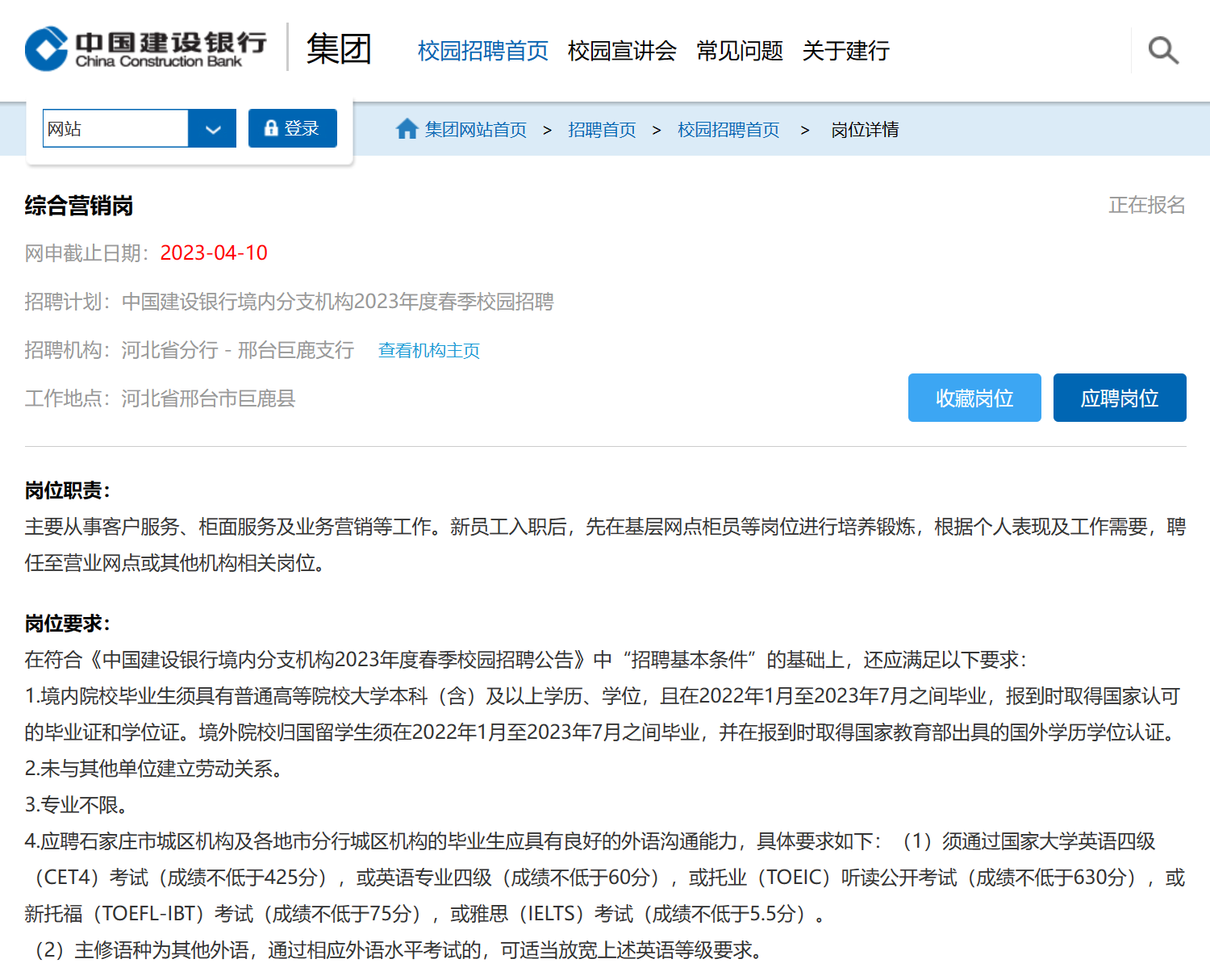This screenshot has width=1210, height=980.
Task: Click the requirement 2.未与其他单位建立劳动关系
Action: pyautogui.click(x=154, y=769)
